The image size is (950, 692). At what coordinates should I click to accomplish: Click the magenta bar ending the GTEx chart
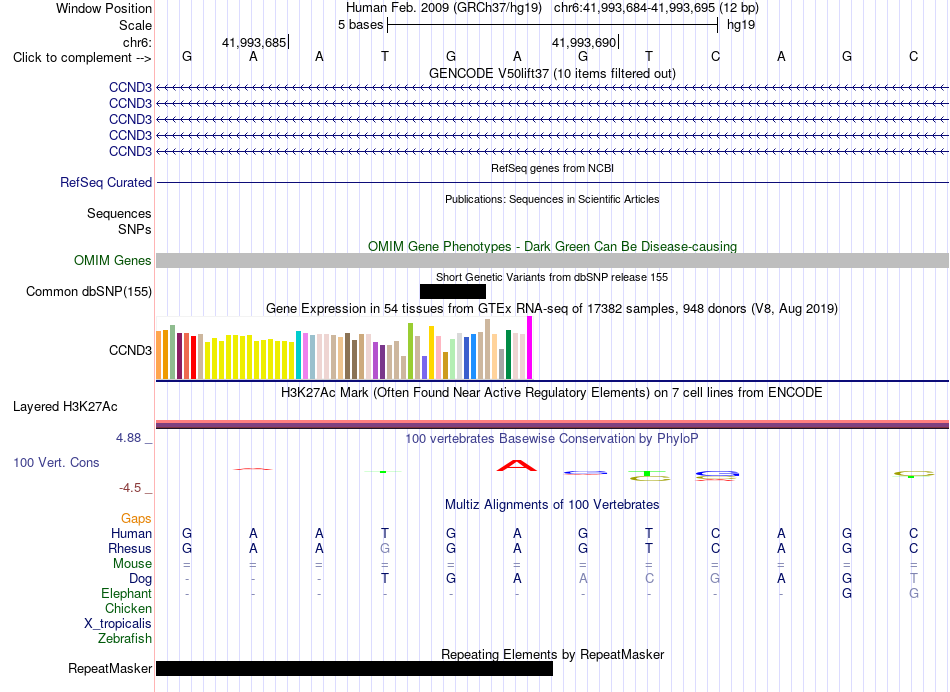tap(530, 348)
